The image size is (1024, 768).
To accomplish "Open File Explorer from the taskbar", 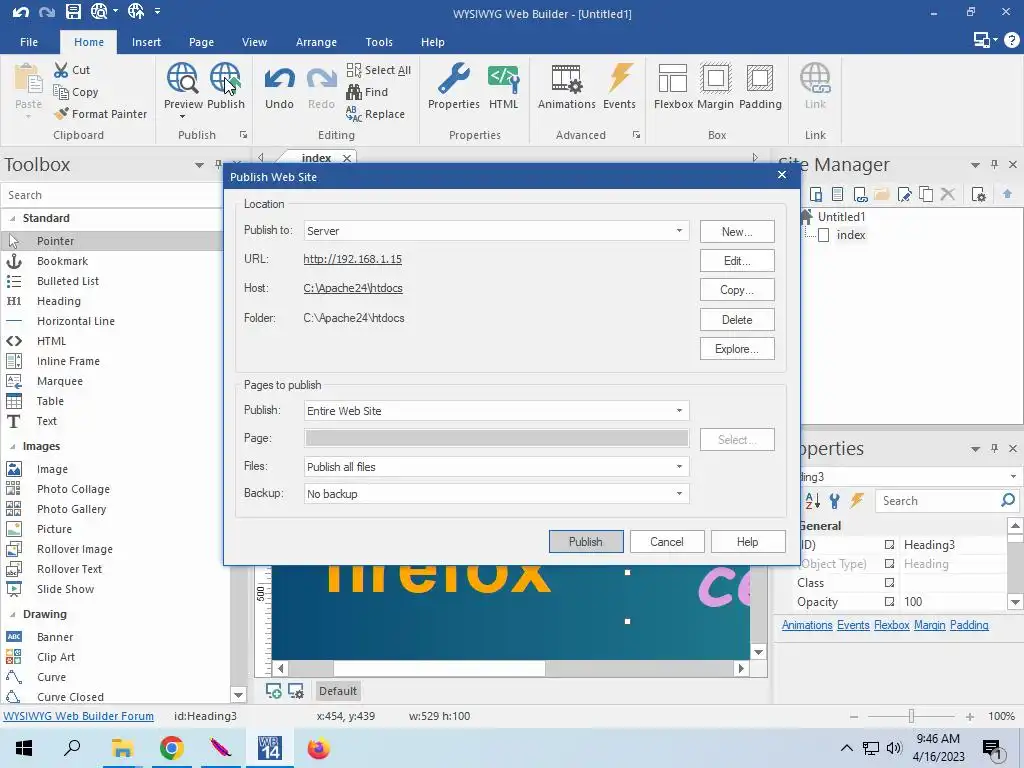I will (x=122, y=748).
